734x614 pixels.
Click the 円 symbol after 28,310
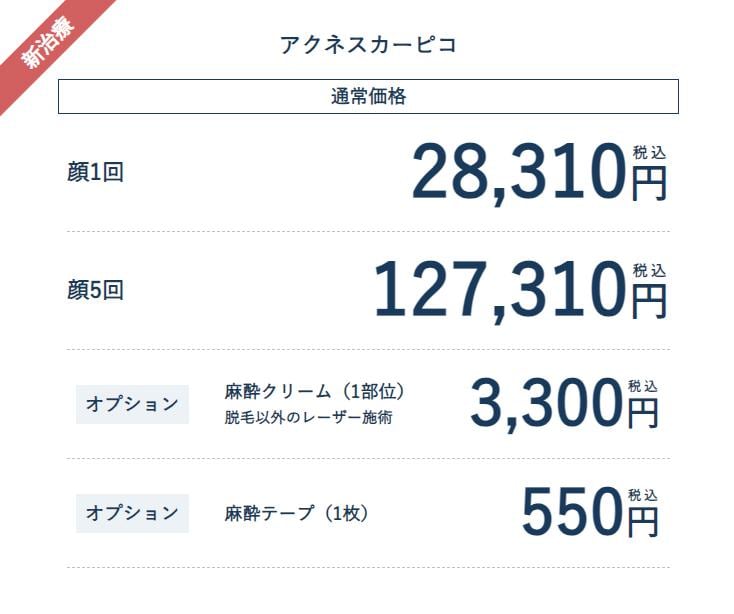pos(649,183)
